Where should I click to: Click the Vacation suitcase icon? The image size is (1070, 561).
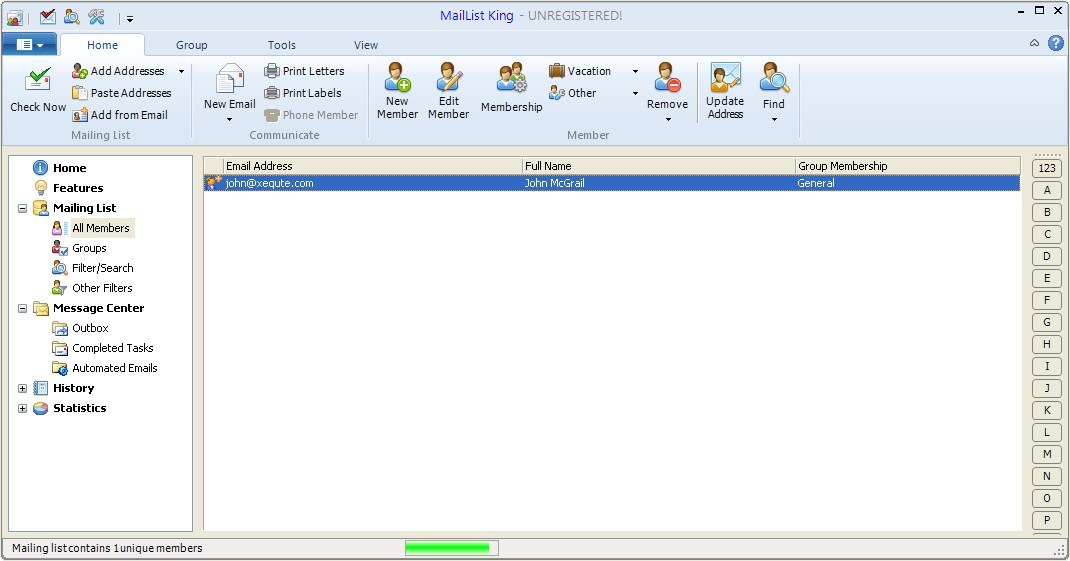(x=557, y=70)
